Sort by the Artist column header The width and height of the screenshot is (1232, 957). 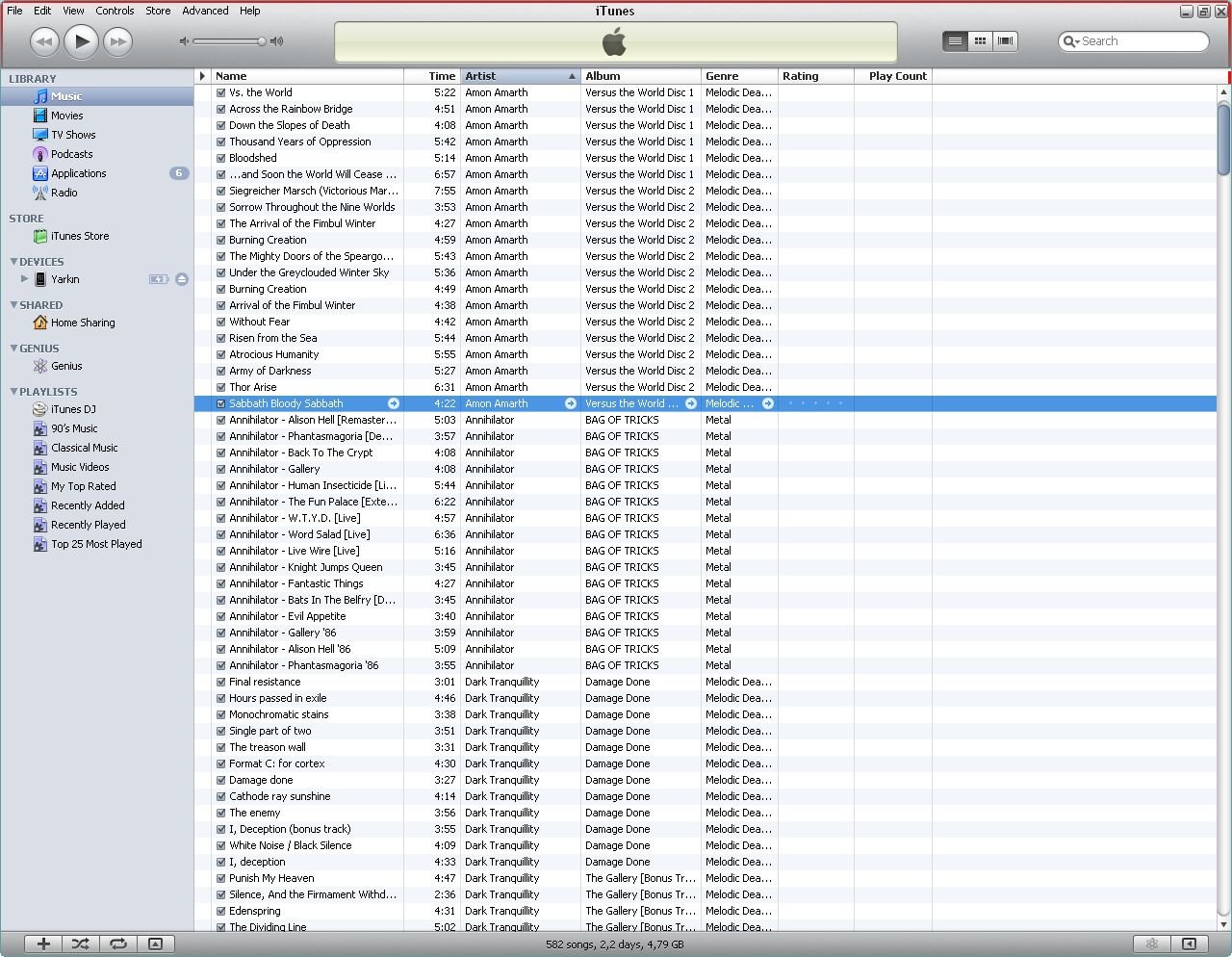click(521, 76)
